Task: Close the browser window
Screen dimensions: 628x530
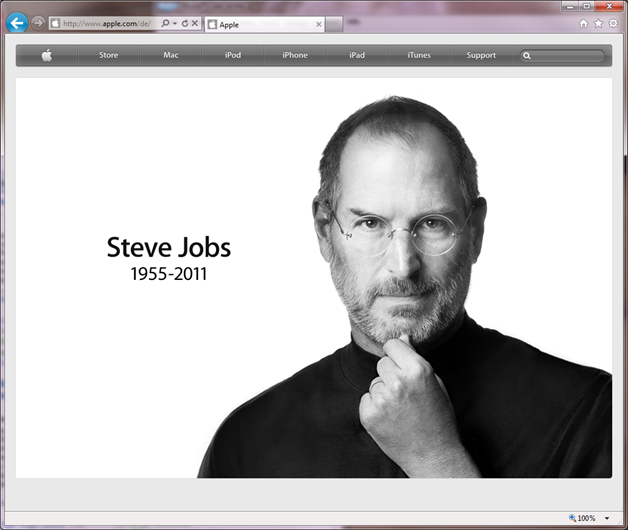Action: pyautogui.click(x=610, y=6)
